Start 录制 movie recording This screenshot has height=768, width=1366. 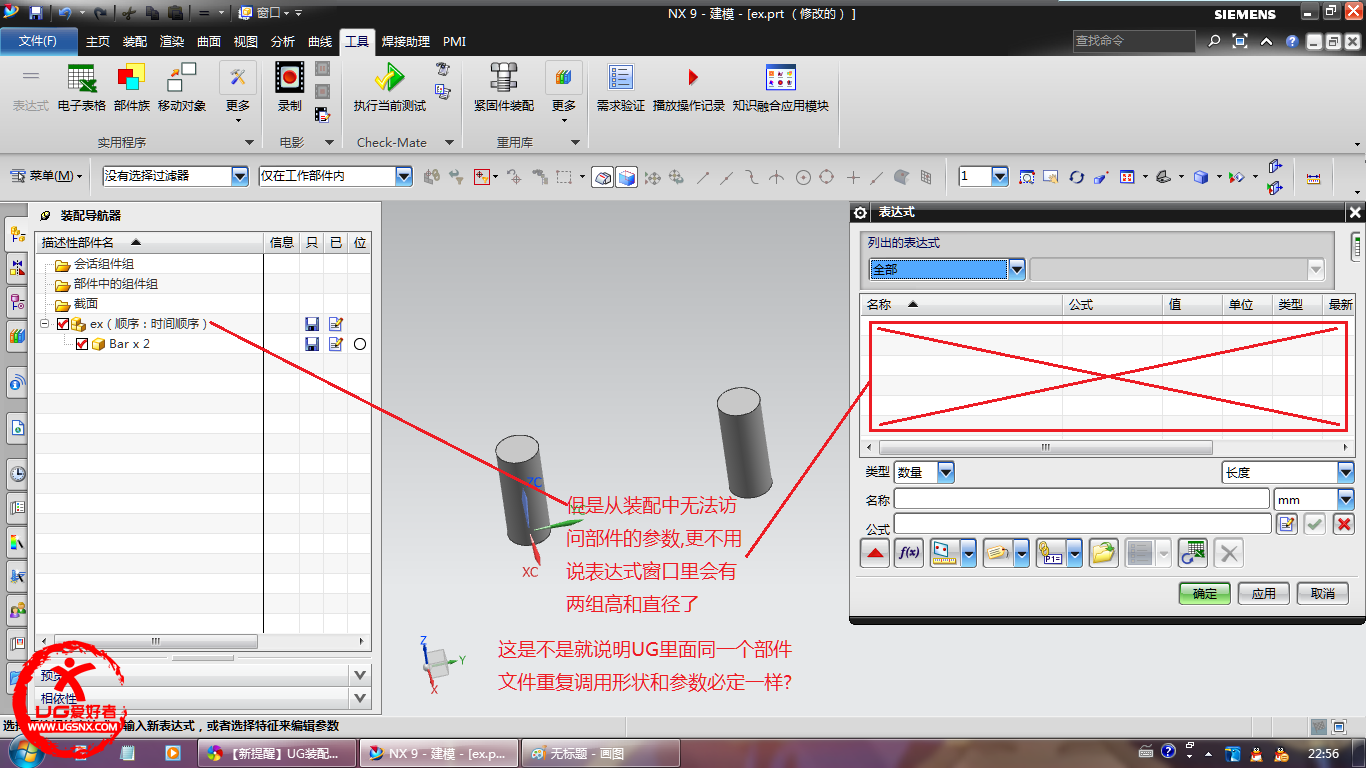[290, 88]
